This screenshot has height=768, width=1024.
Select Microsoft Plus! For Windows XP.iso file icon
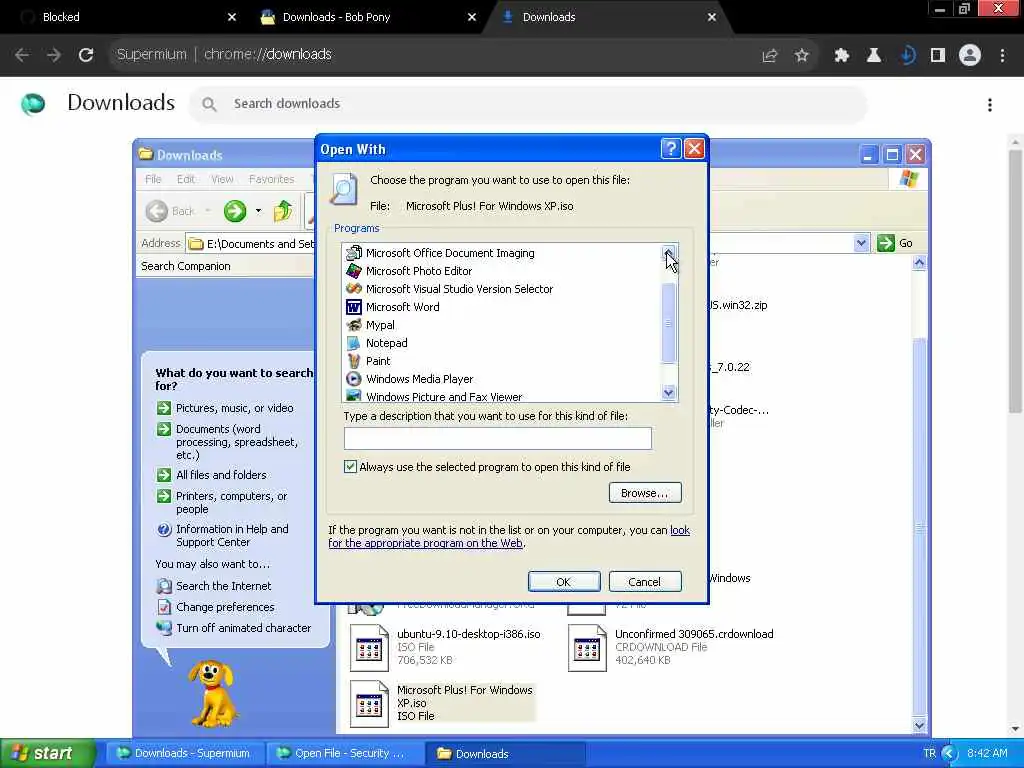click(x=369, y=703)
